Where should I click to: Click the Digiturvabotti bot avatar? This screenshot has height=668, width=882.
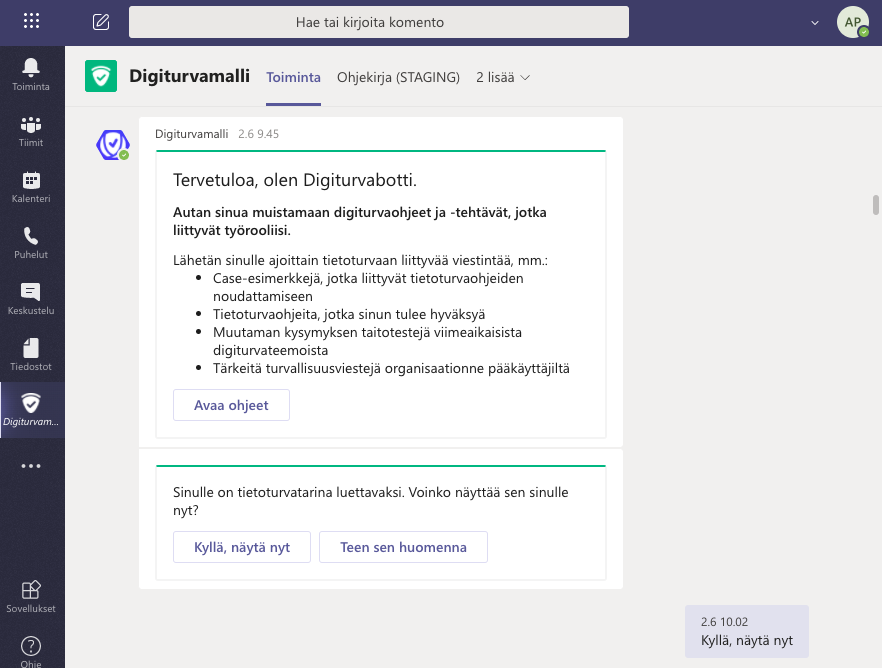coord(112,145)
